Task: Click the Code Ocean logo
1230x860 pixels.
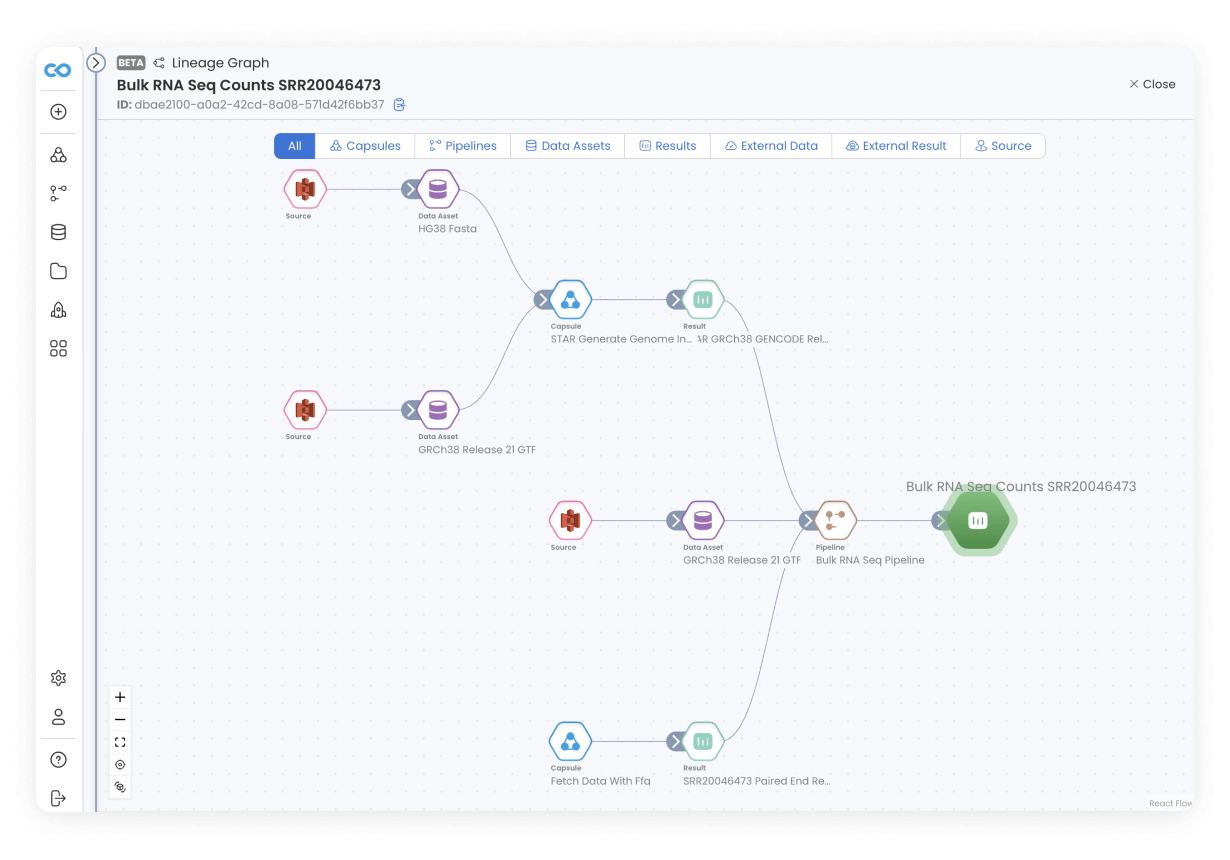Action: [58, 68]
